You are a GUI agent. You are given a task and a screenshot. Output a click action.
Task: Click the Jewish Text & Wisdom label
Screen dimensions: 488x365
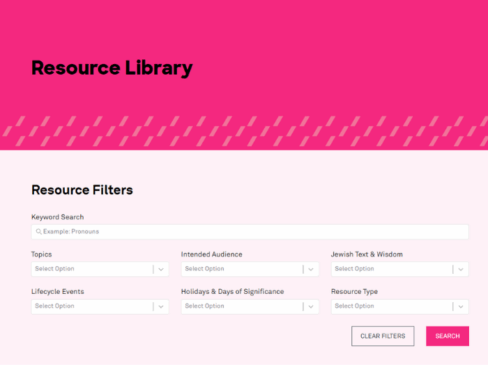tap(367, 254)
